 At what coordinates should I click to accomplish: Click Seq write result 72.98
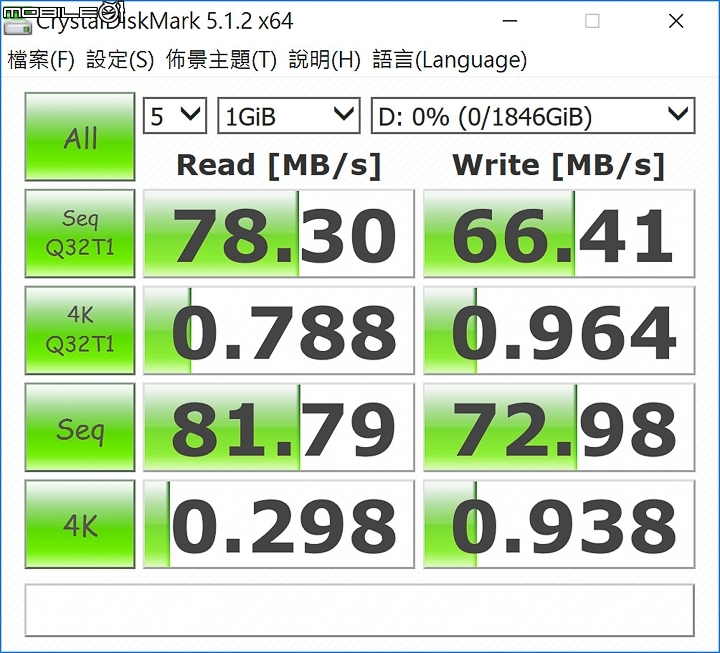click(559, 428)
